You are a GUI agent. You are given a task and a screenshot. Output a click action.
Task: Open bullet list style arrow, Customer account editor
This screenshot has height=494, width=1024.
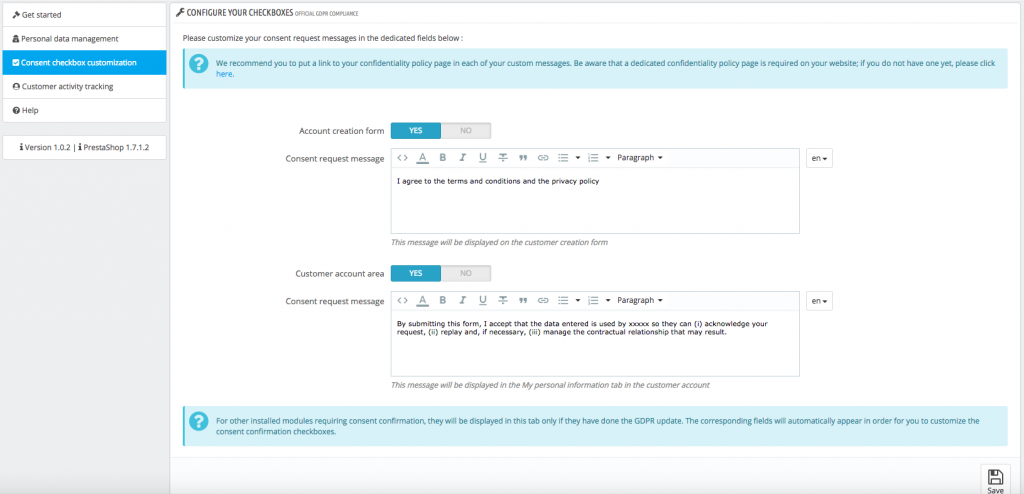click(578, 301)
